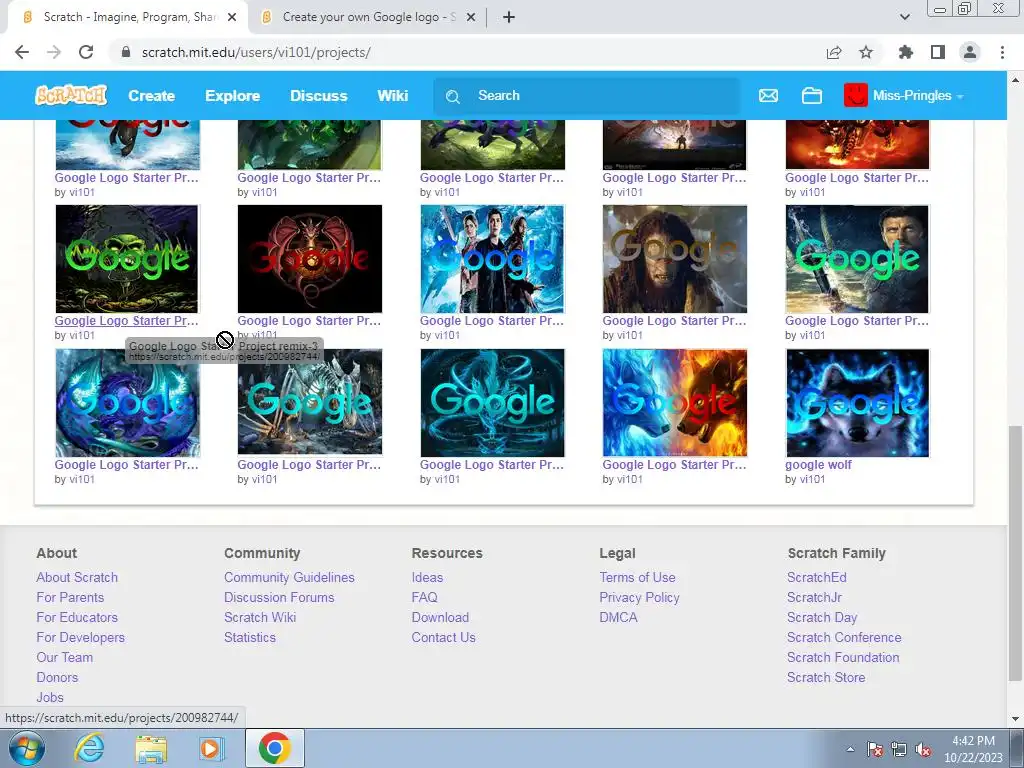
Task: Open For Educators link
Action: pyautogui.click(x=77, y=617)
